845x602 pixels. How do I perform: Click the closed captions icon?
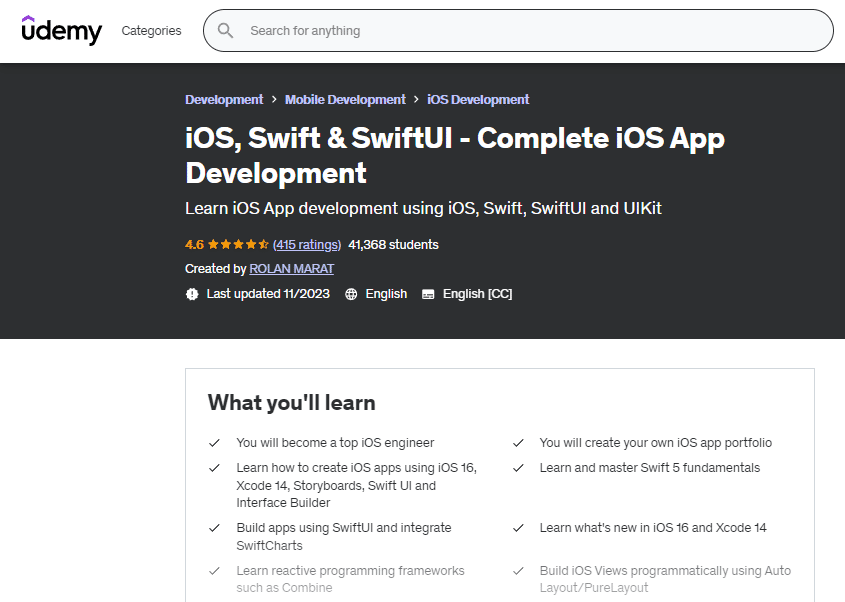tap(428, 294)
